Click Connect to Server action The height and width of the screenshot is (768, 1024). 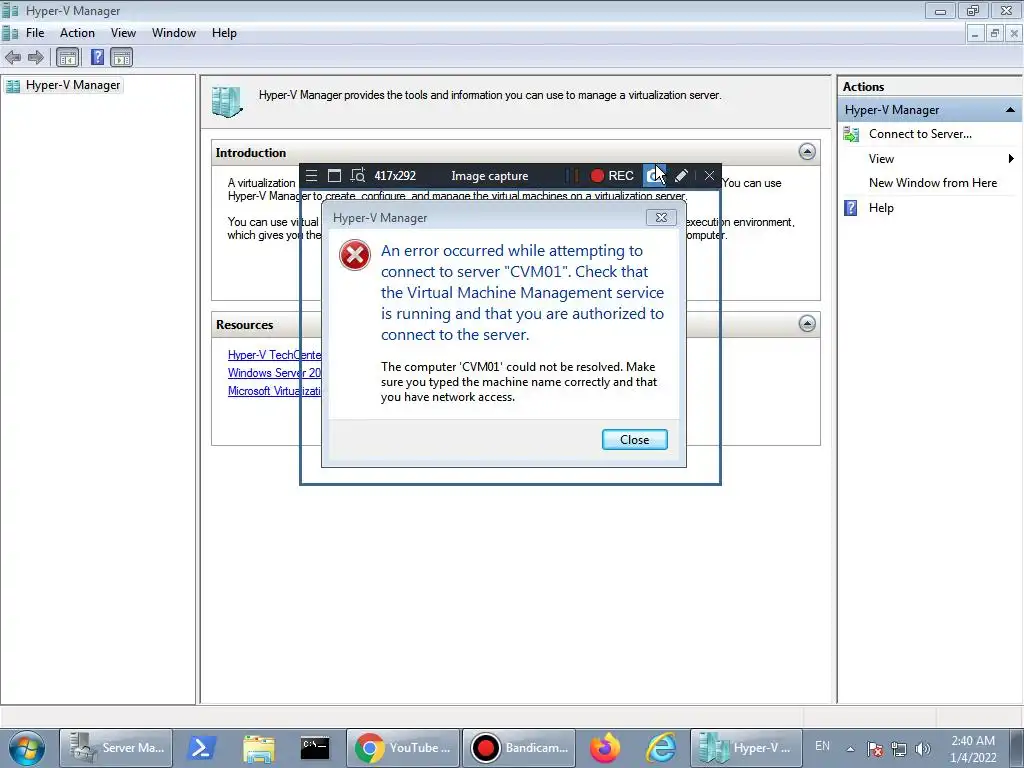(920, 134)
